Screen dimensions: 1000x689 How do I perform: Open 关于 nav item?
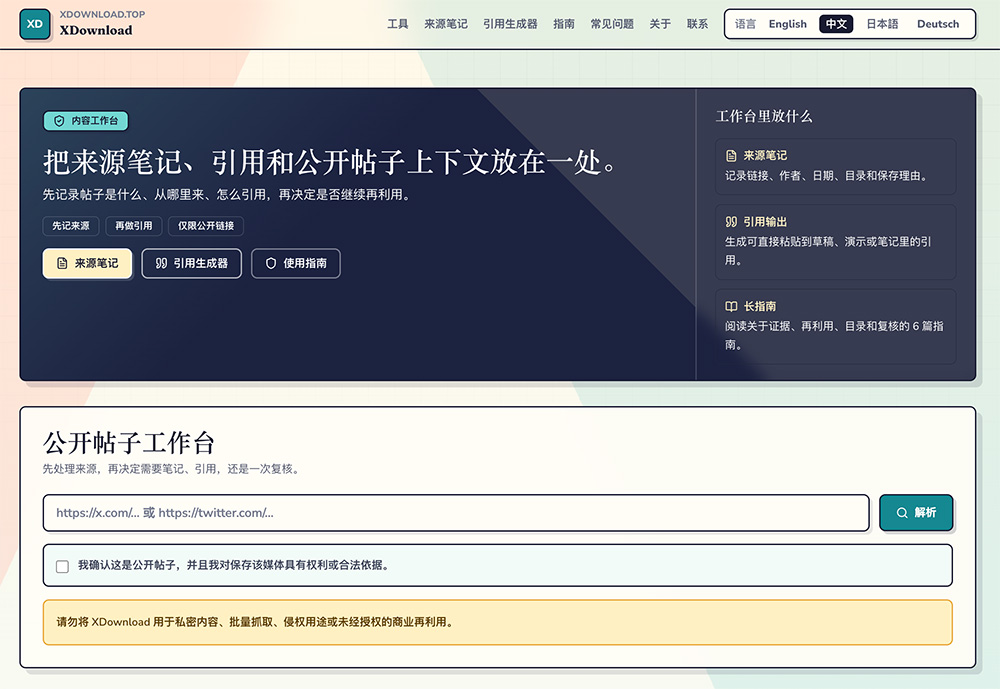pos(660,24)
